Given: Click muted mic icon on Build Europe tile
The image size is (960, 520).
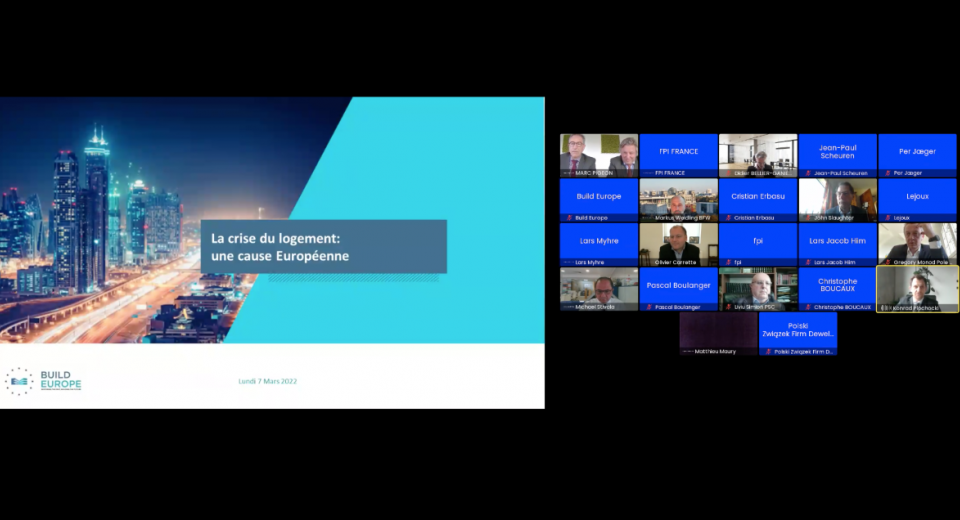Looking at the screenshot, I should pos(569,218).
